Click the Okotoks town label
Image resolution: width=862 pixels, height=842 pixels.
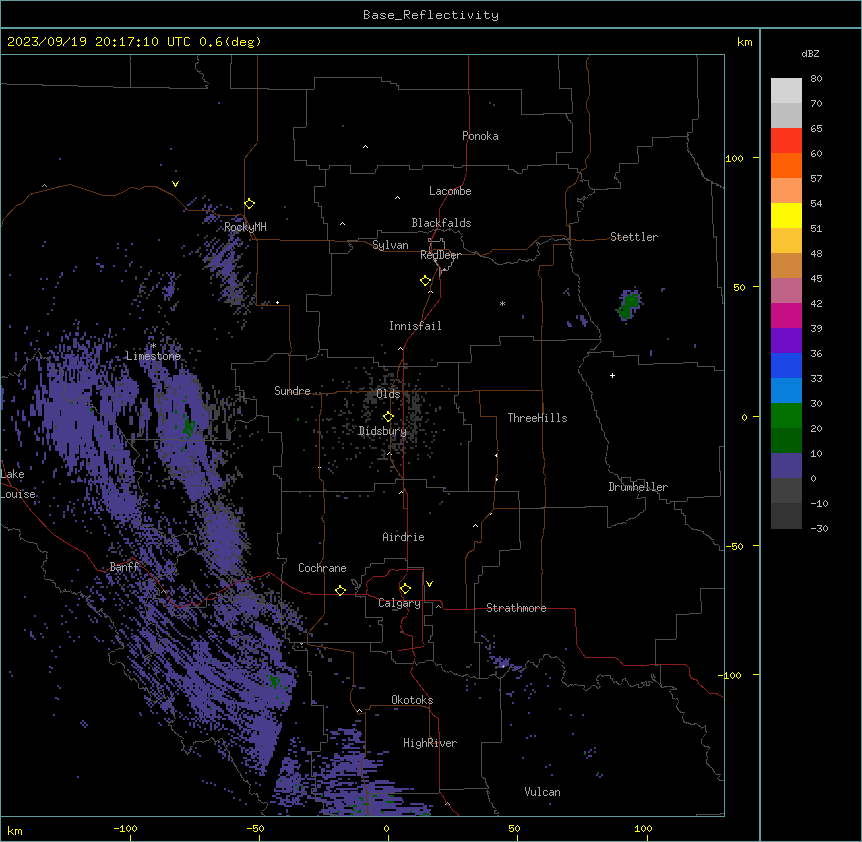(x=412, y=700)
